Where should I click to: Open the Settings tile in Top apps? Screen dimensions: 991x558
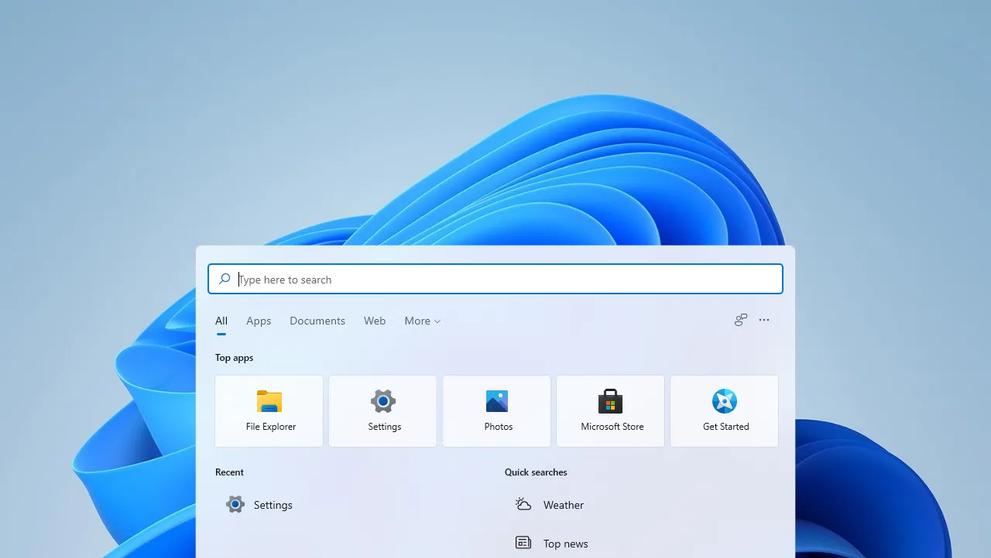coord(382,411)
